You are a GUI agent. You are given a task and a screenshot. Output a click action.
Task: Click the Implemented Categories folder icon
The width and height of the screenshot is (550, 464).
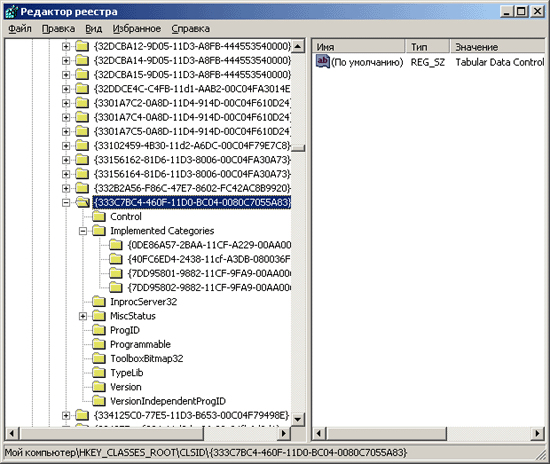tap(99, 231)
